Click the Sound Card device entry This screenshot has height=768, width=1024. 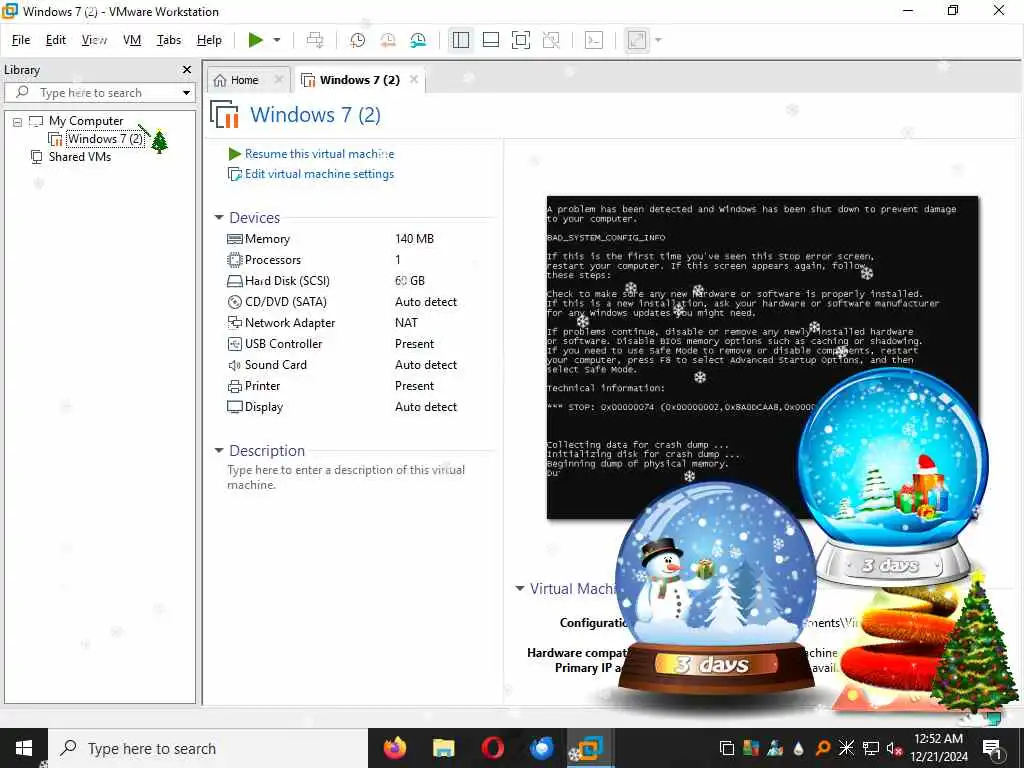(x=275, y=364)
